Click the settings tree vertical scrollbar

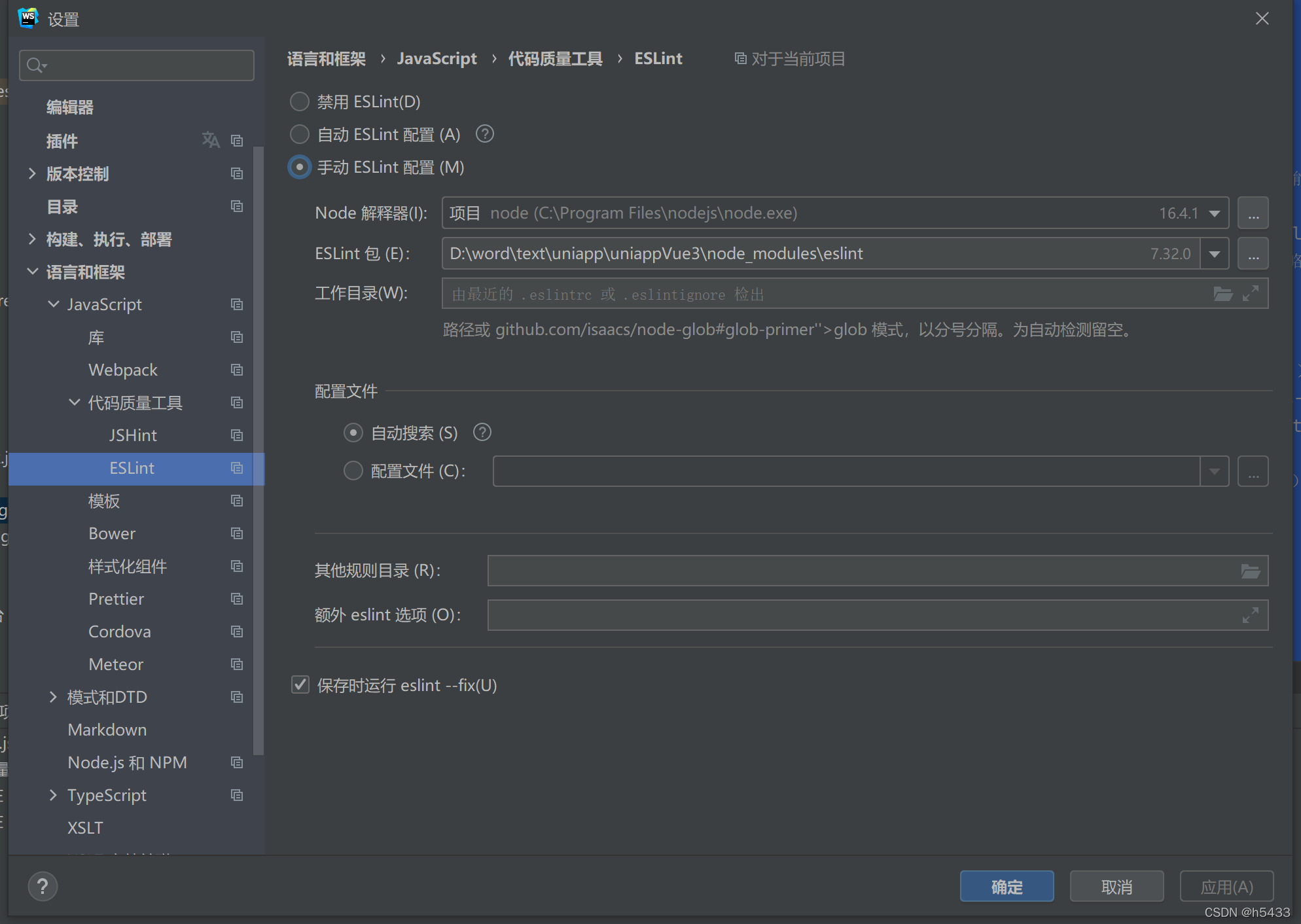tap(258, 452)
